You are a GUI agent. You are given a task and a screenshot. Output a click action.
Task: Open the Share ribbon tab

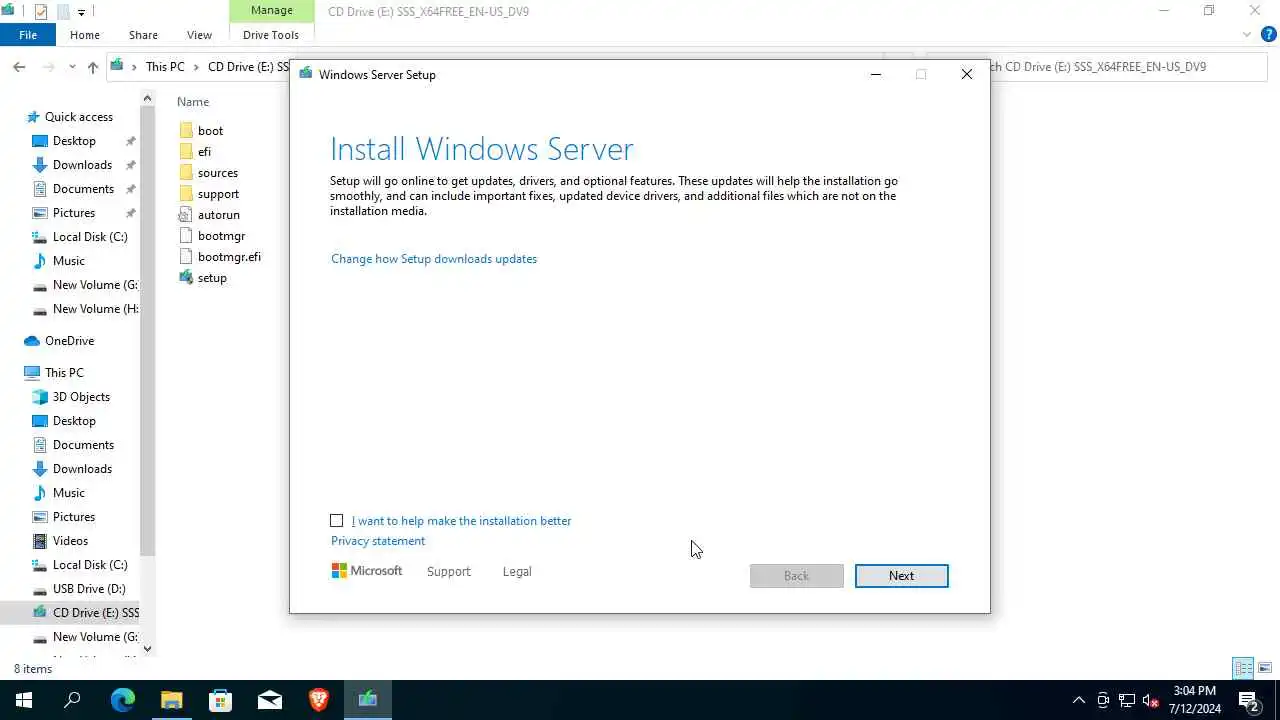[143, 35]
